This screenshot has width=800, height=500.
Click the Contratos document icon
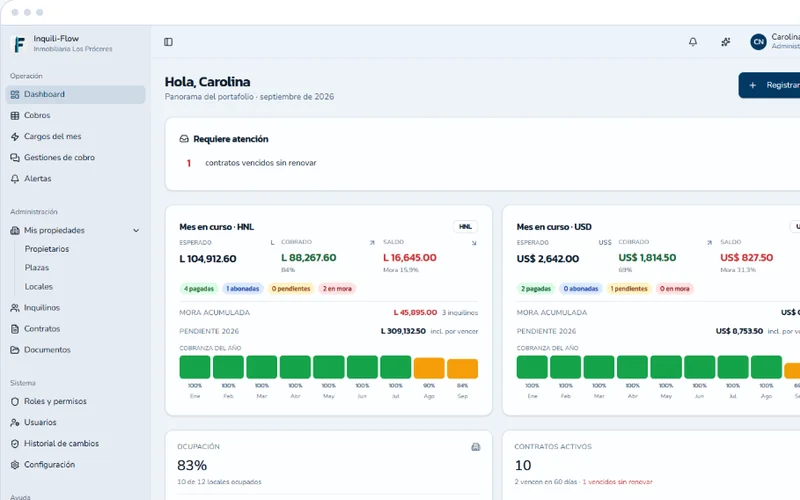click(x=15, y=329)
